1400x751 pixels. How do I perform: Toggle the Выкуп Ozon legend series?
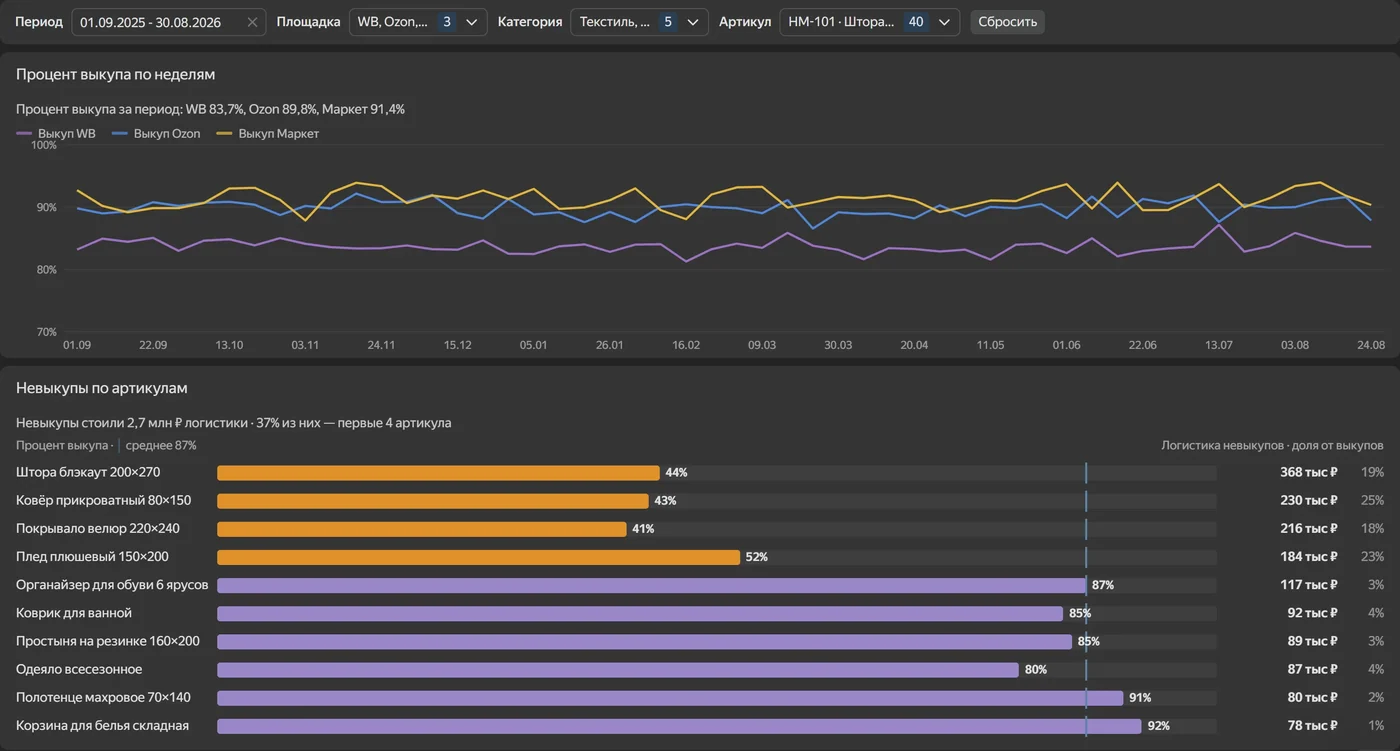coord(156,134)
